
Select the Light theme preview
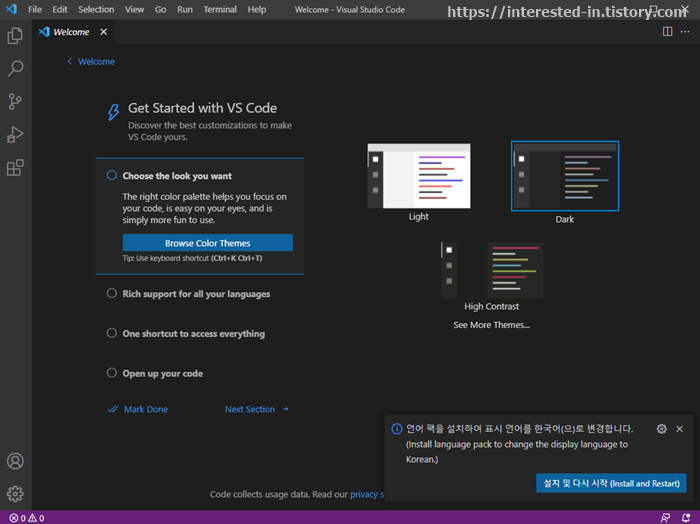[419, 176]
